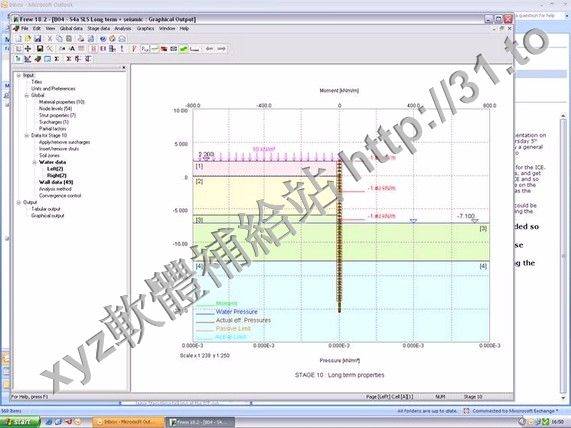This screenshot has height=428, width=571.
Task: Click the black cross move icon
Action: tap(28, 48)
